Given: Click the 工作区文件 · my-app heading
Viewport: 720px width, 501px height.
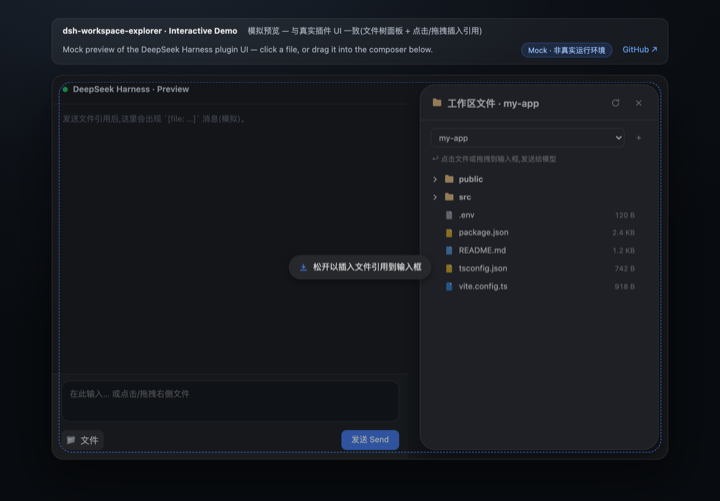Looking at the screenshot, I should pos(493,104).
